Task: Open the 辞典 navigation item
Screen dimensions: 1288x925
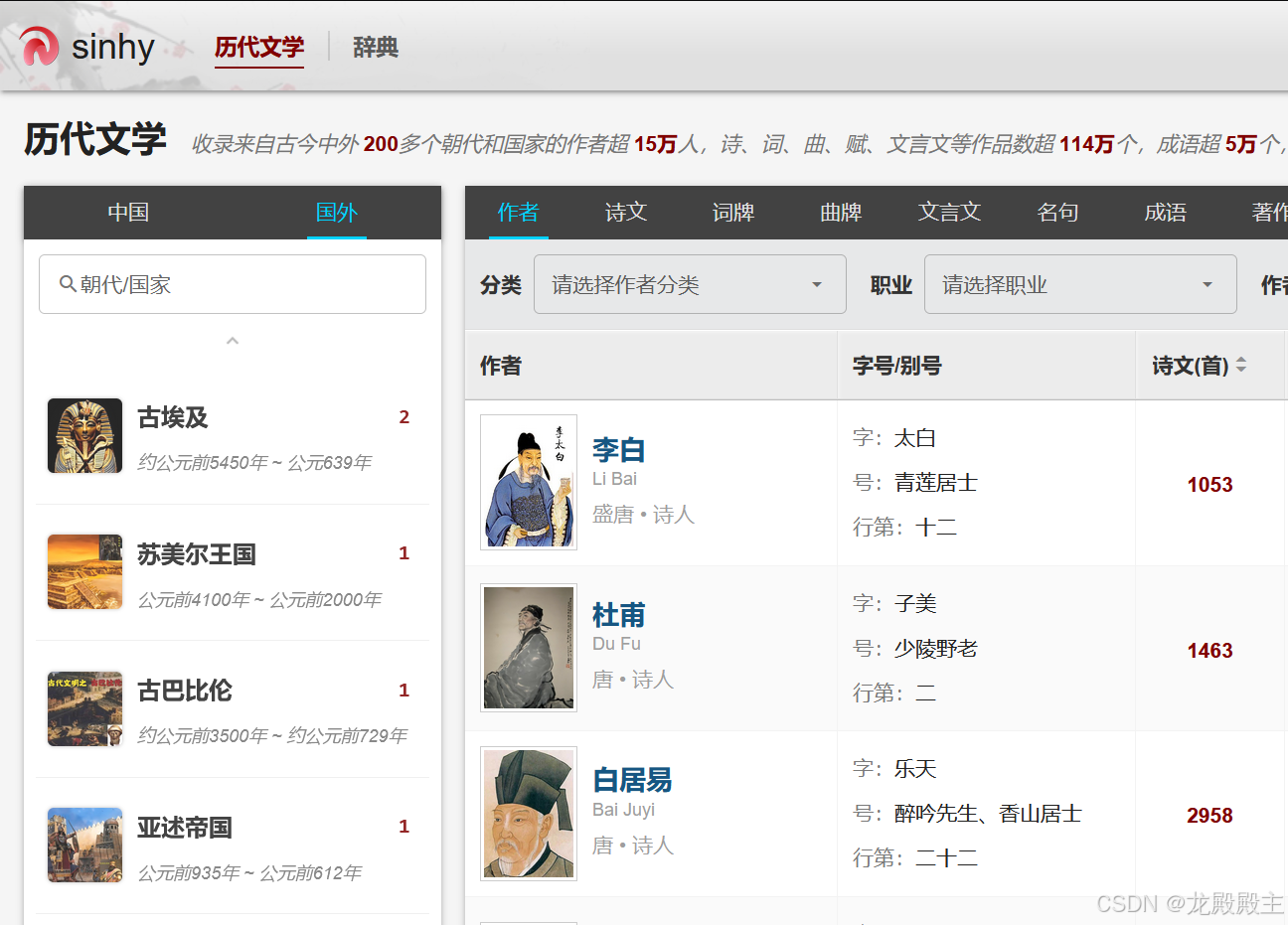Action: click(x=376, y=47)
